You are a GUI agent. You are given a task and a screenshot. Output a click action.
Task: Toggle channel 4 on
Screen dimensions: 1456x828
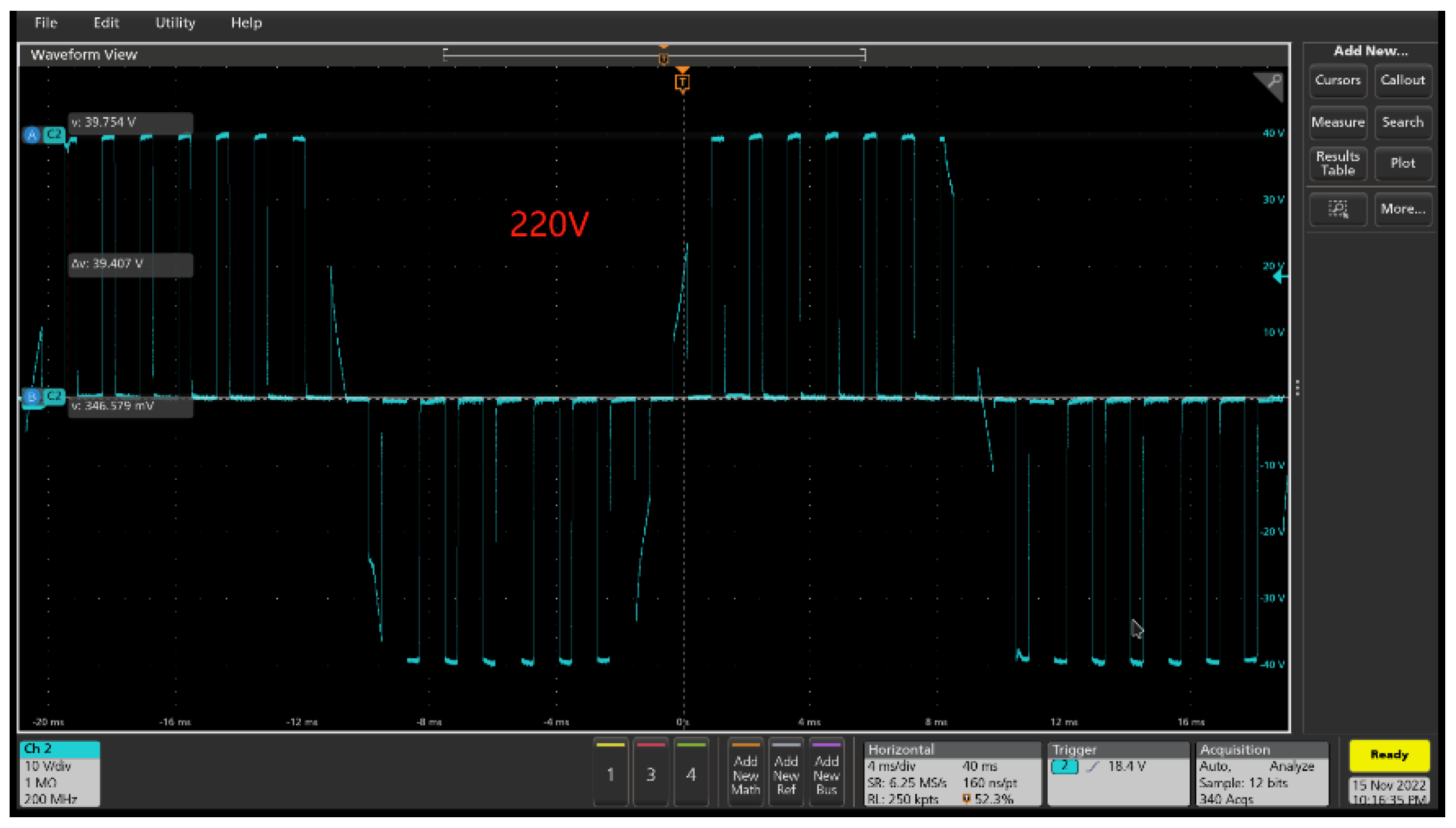pos(691,773)
